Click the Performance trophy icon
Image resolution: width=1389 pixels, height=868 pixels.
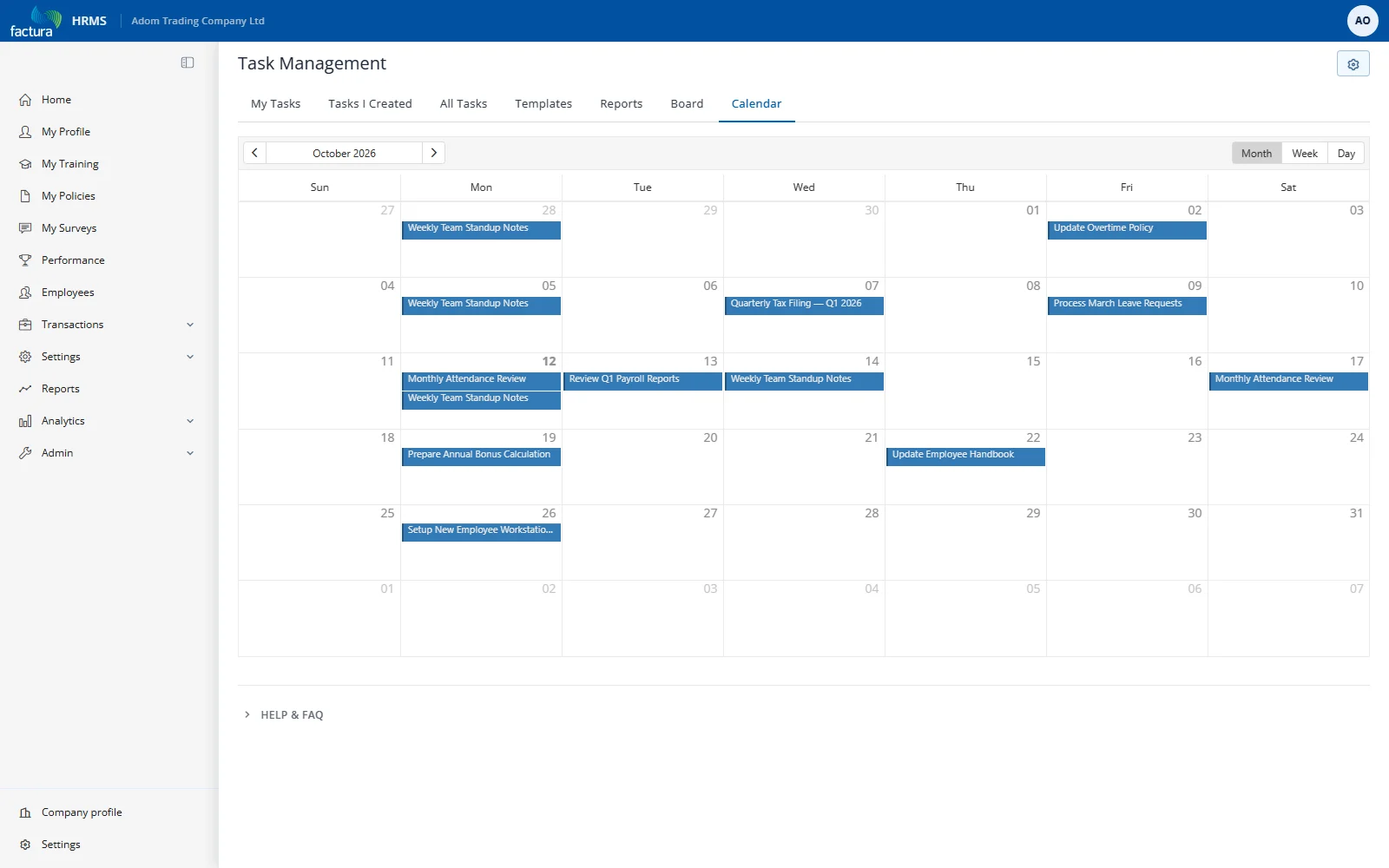(x=25, y=260)
